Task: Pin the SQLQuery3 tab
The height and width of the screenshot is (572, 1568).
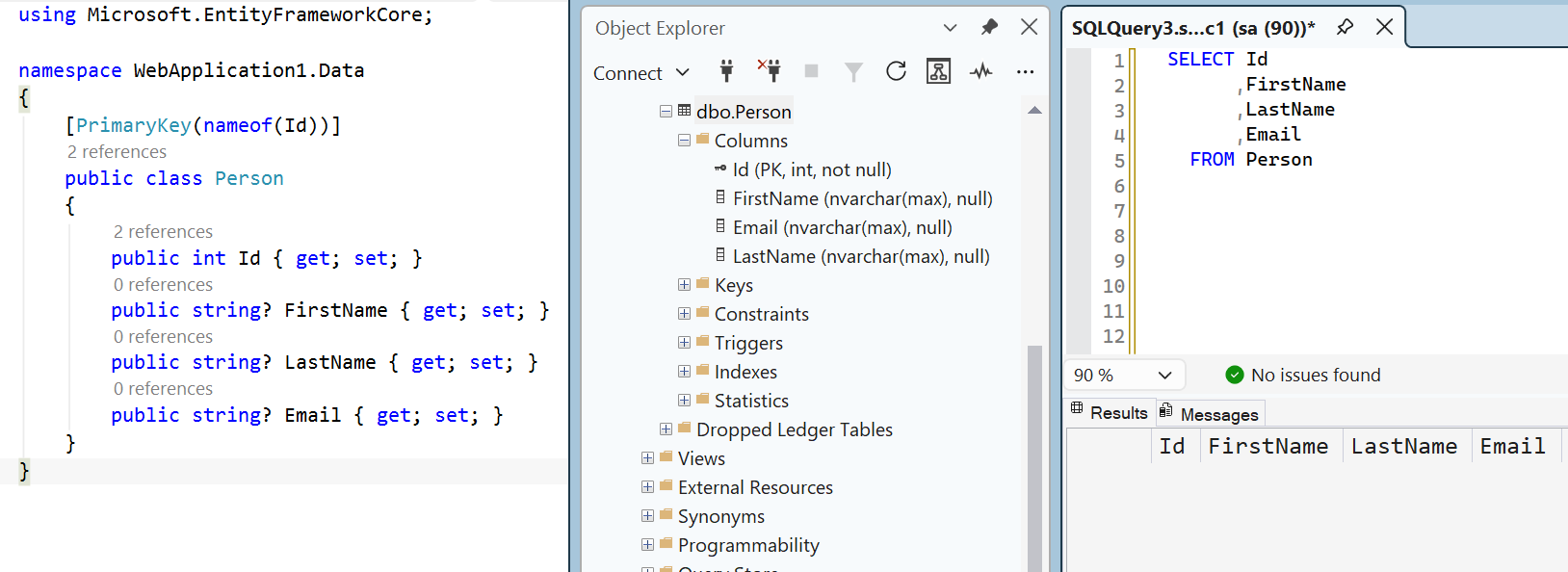Action: tap(1346, 27)
